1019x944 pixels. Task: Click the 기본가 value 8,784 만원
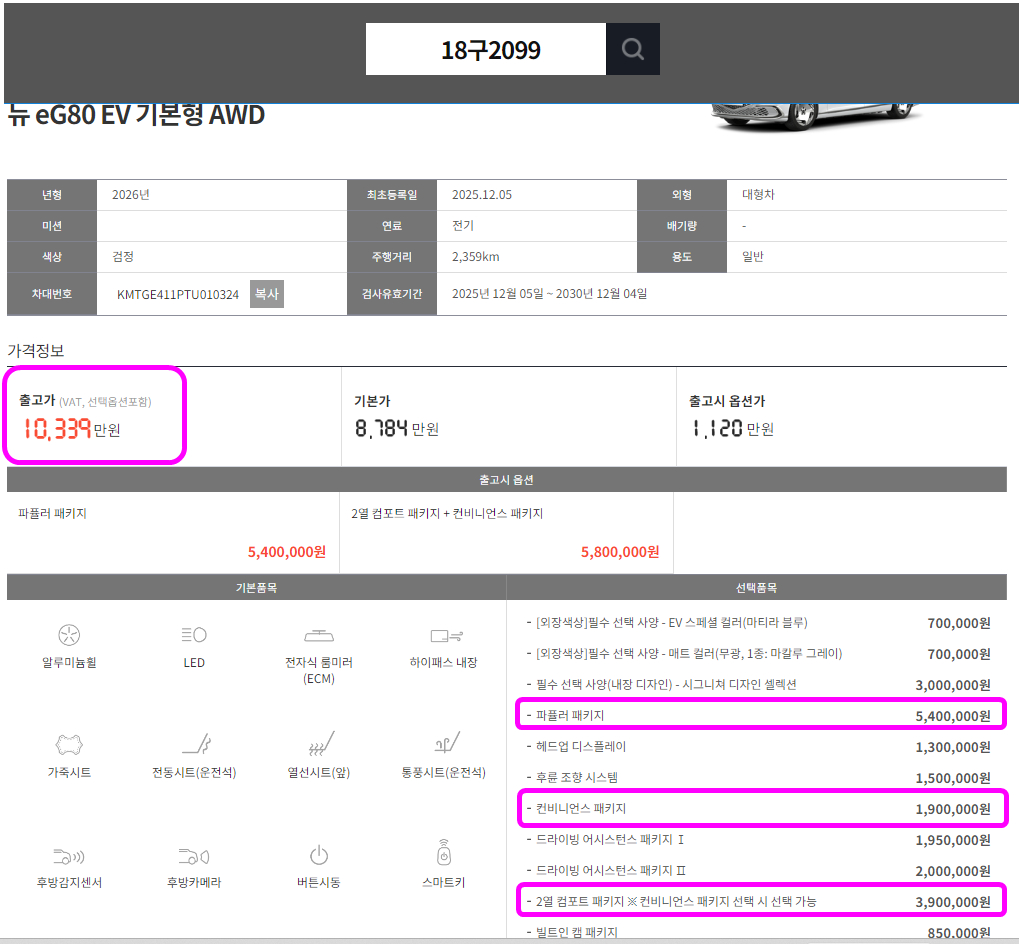coord(396,429)
